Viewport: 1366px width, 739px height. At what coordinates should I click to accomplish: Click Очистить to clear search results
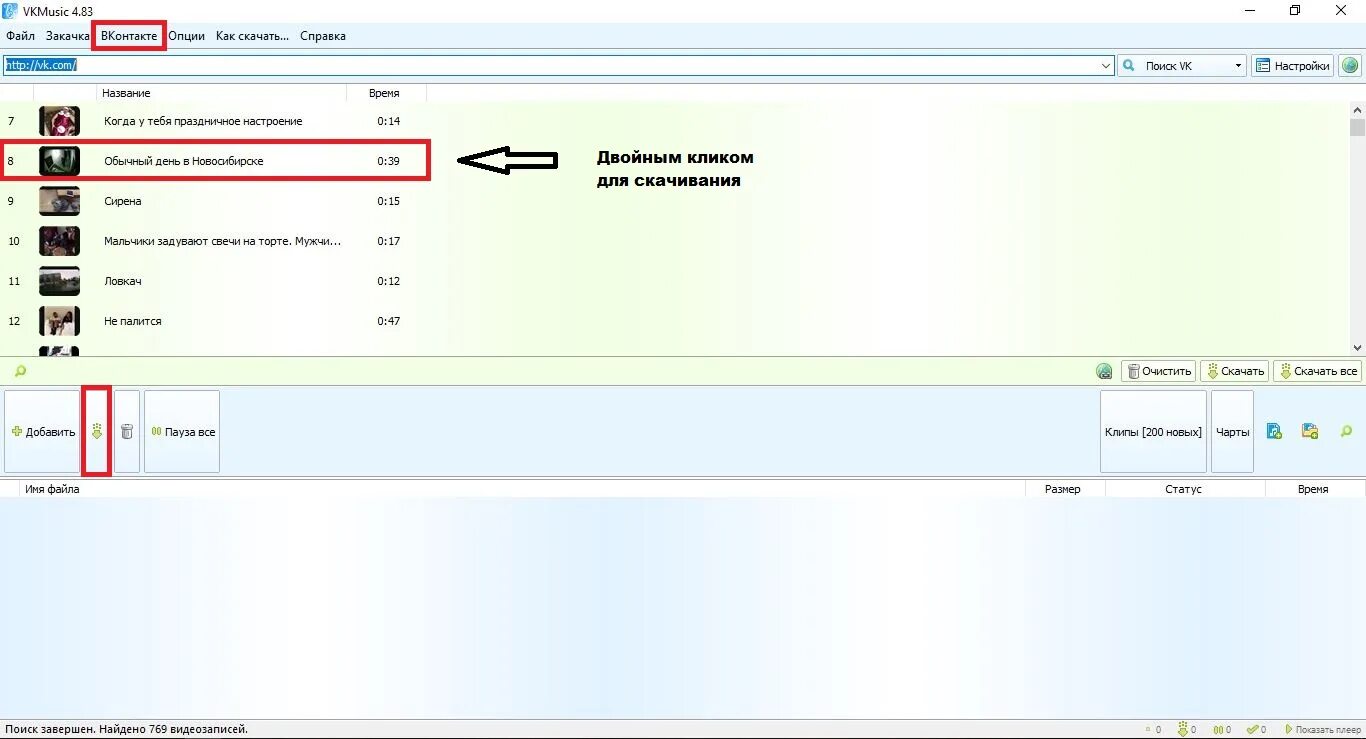click(x=1159, y=371)
